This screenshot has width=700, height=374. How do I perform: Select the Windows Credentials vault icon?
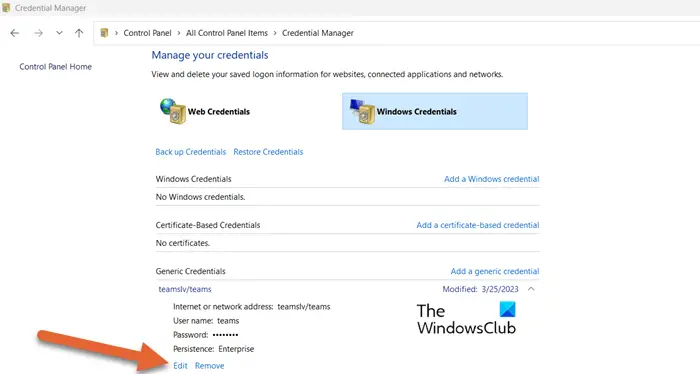click(x=362, y=111)
